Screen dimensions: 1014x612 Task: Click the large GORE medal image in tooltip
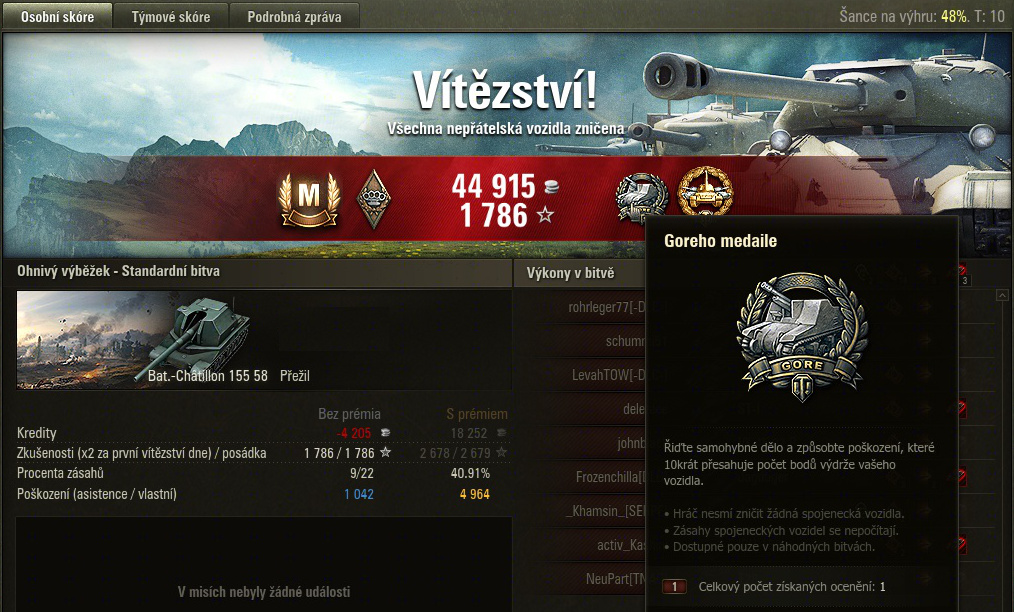click(801, 337)
